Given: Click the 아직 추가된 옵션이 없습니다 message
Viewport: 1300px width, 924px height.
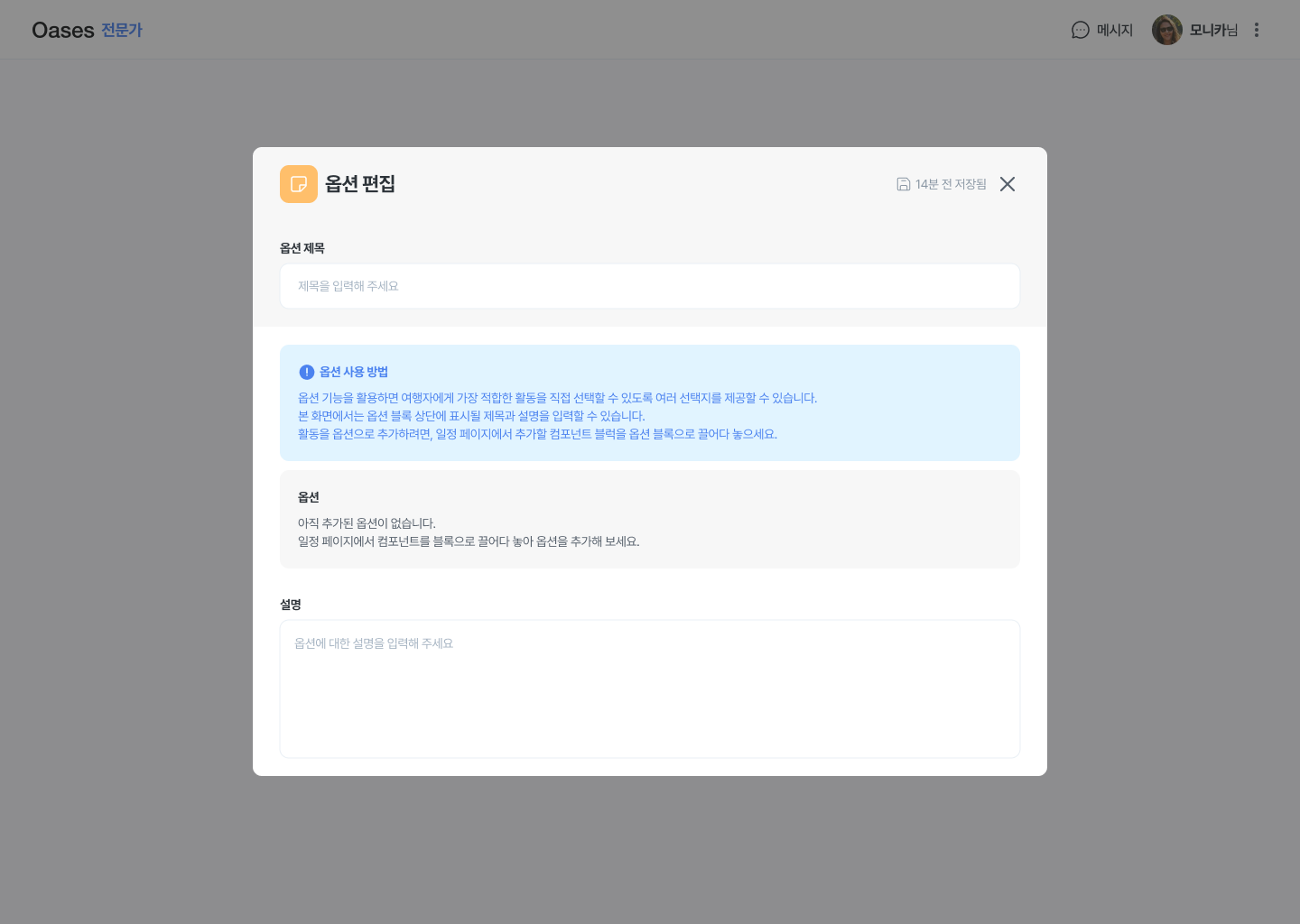Looking at the screenshot, I should pyautogui.click(x=367, y=523).
